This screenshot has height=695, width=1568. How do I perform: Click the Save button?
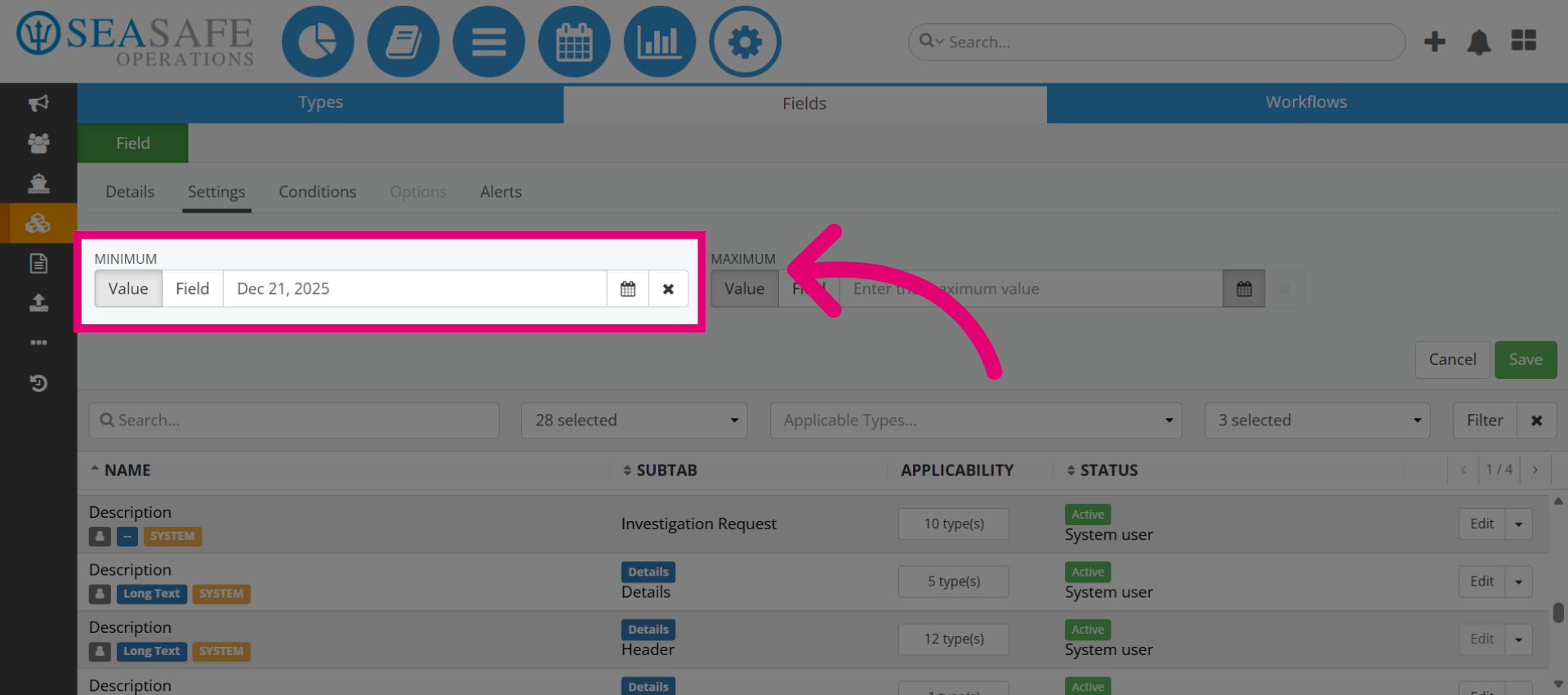[x=1526, y=360]
